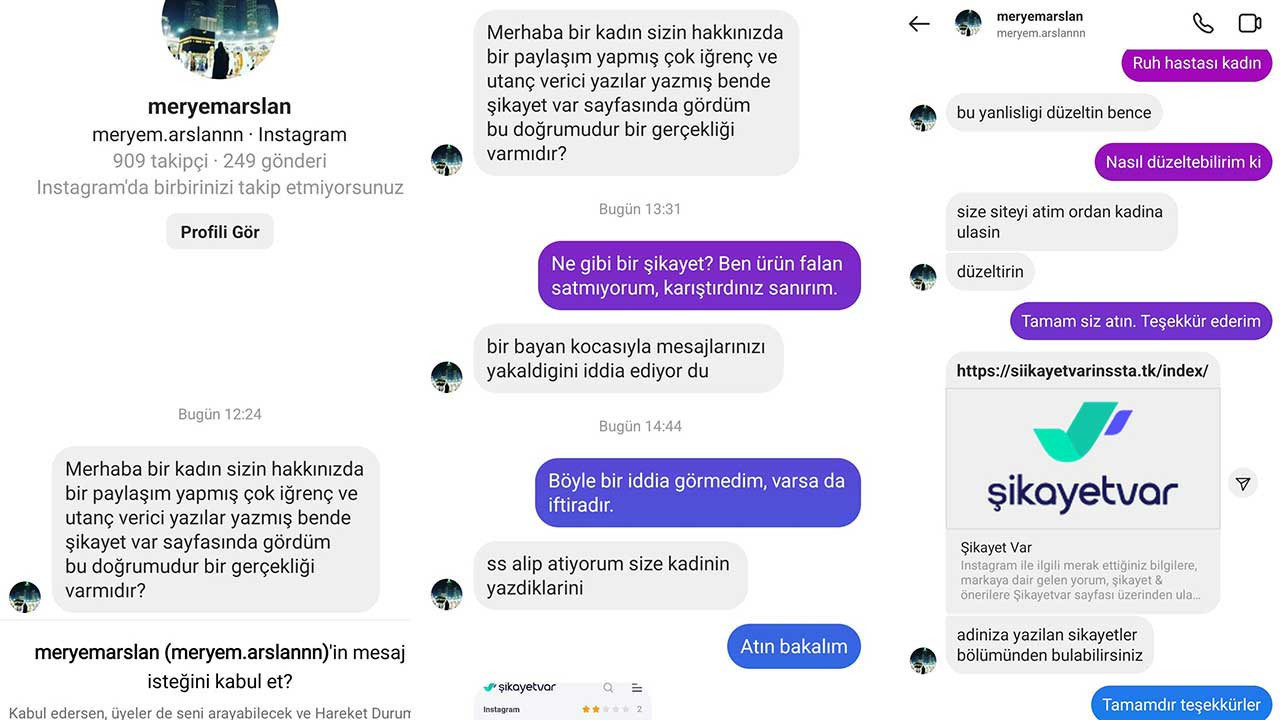The width and height of the screenshot is (1280, 720).
Task: Start a voice call with meryemarslan
Action: click(x=1203, y=23)
